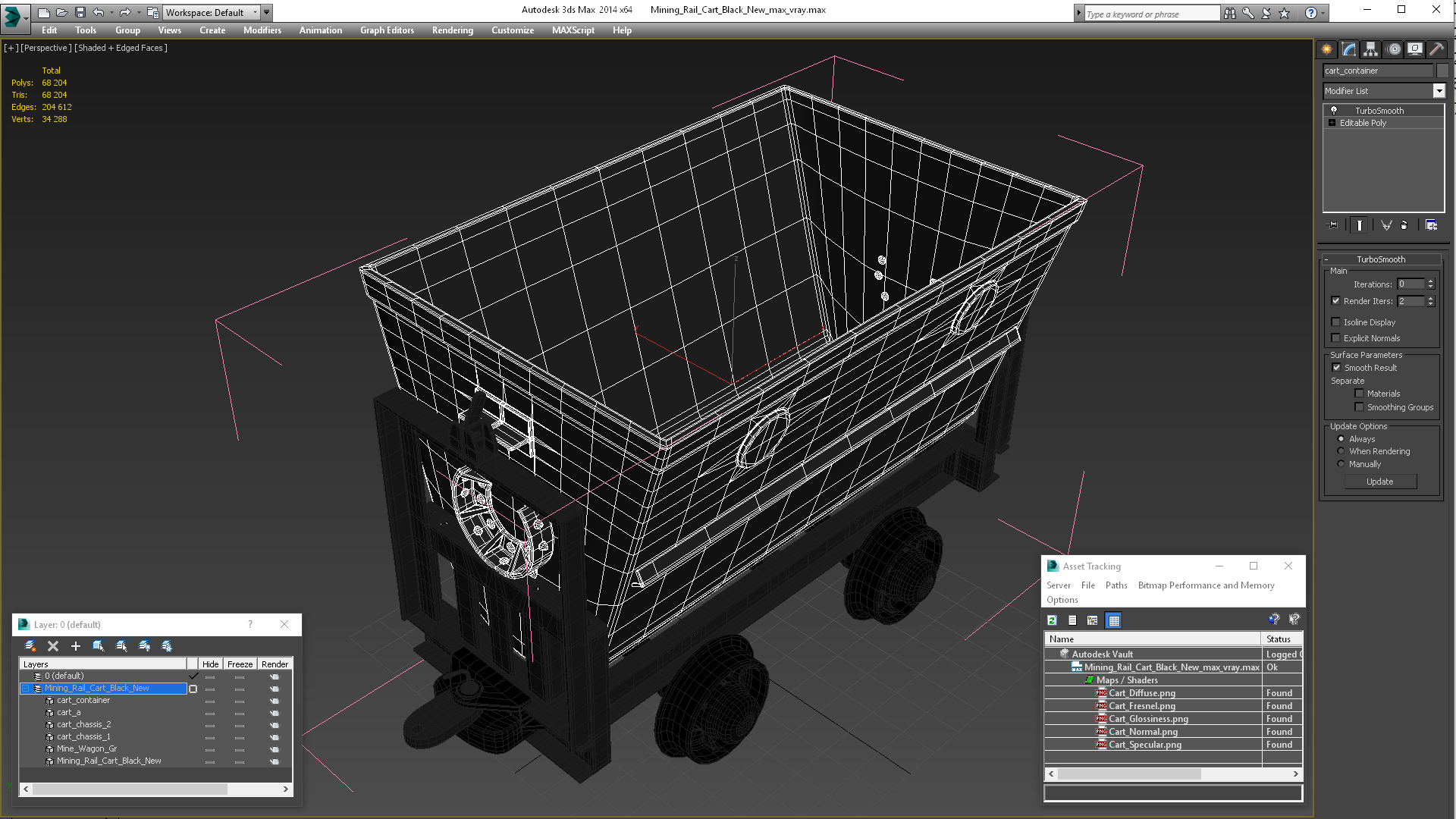Open the Hierarchy command panel tab
Image resolution: width=1456 pixels, height=819 pixels.
[x=1370, y=49]
